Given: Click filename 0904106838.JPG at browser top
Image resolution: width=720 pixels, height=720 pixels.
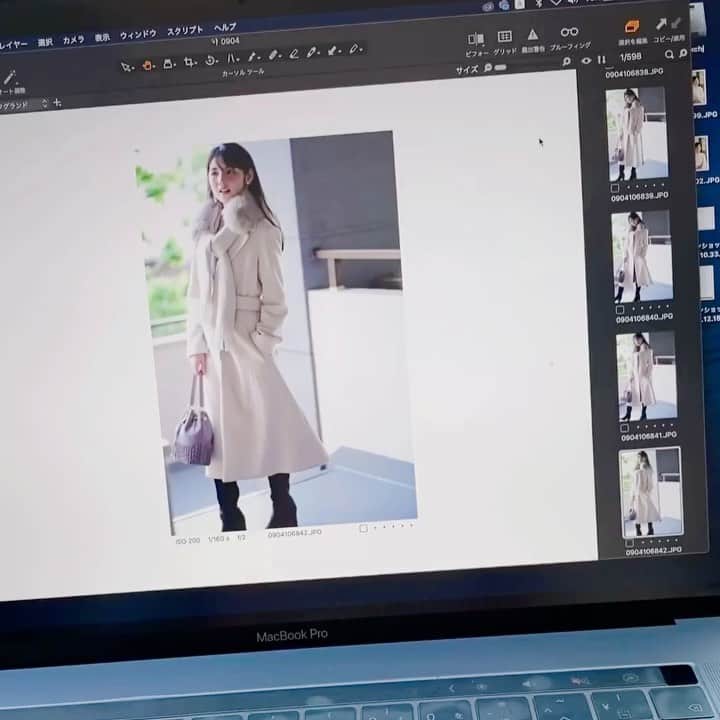Looking at the screenshot, I should 634,73.
